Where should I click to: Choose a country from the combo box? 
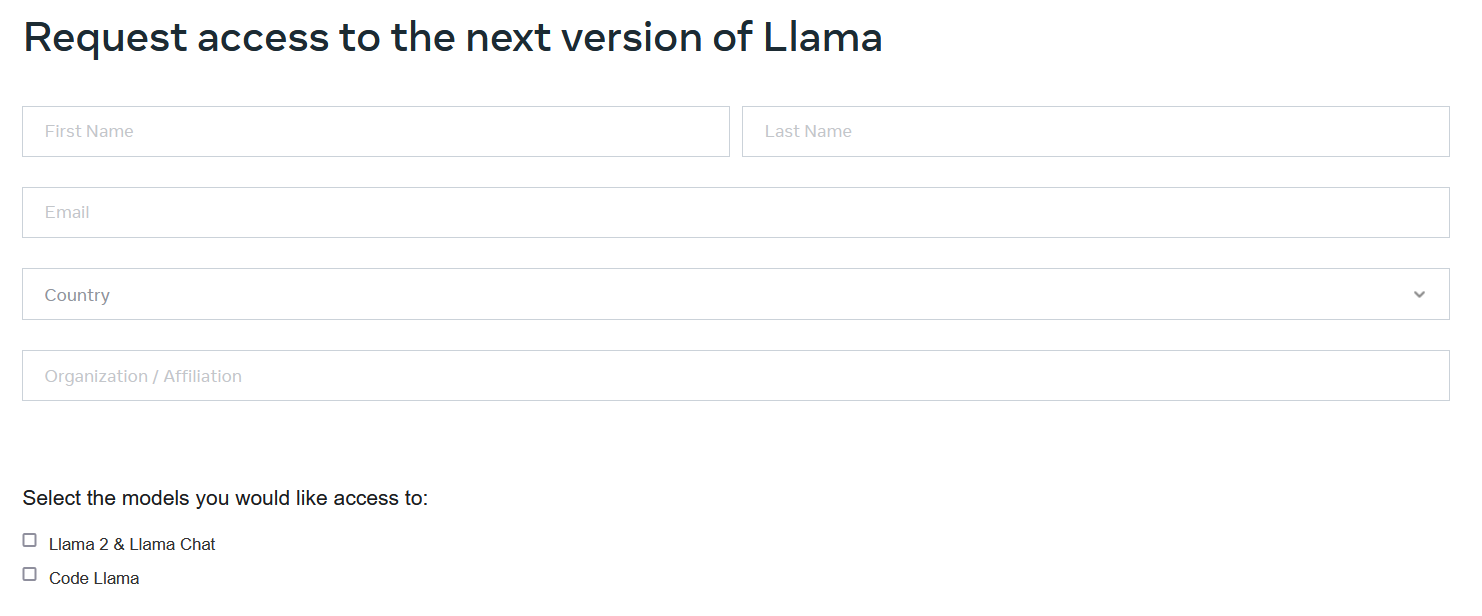pos(735,294)
